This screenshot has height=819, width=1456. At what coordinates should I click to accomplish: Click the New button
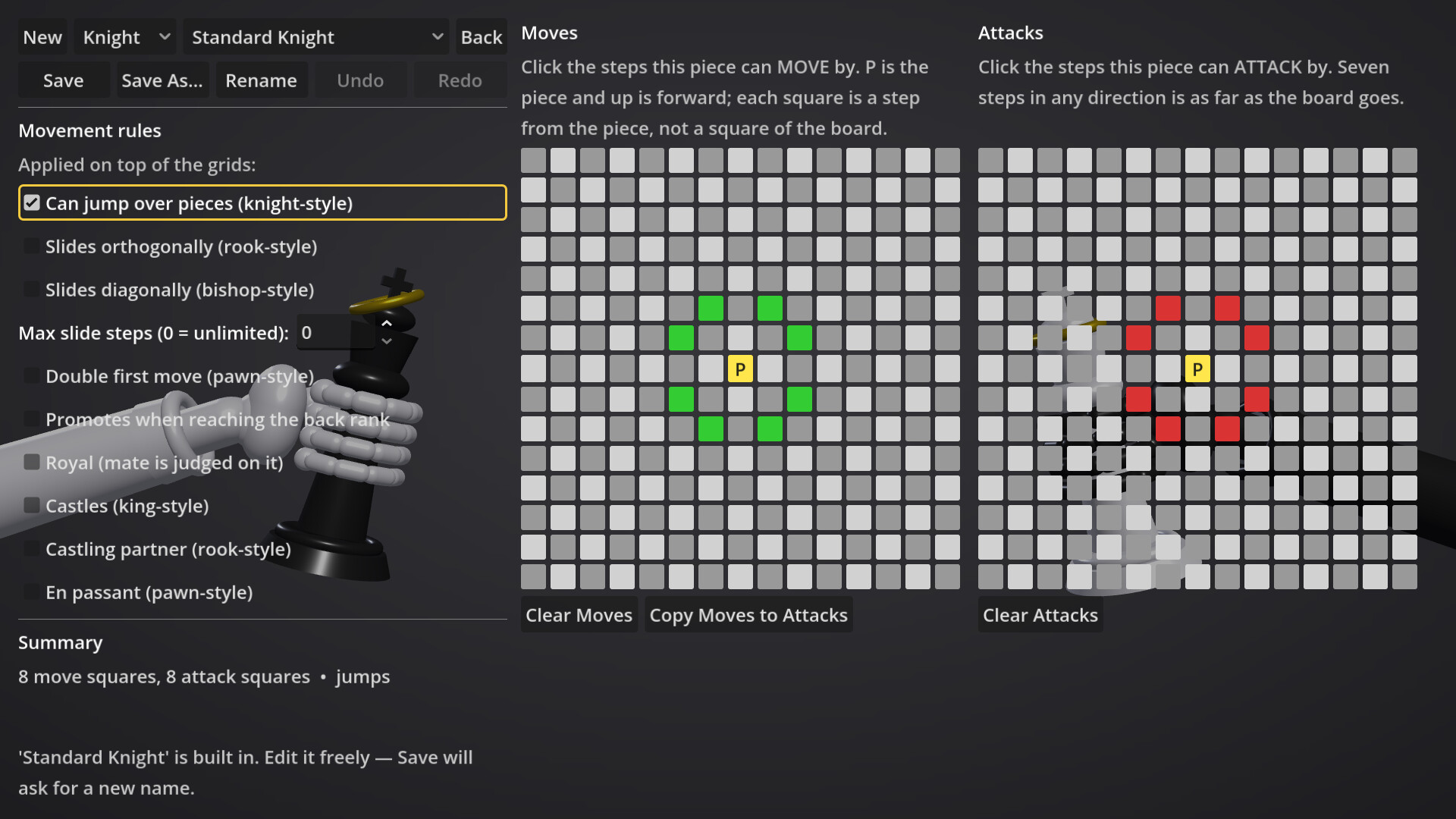42,37
